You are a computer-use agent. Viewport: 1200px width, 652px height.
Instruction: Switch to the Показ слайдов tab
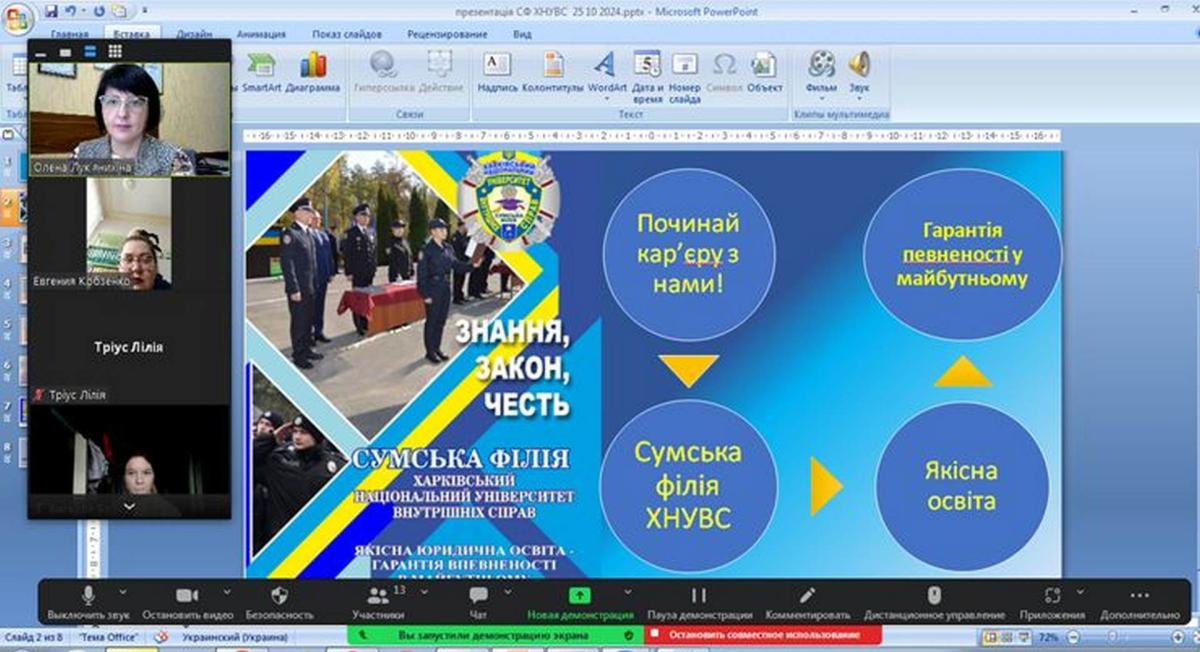click(x=347, y=35)
